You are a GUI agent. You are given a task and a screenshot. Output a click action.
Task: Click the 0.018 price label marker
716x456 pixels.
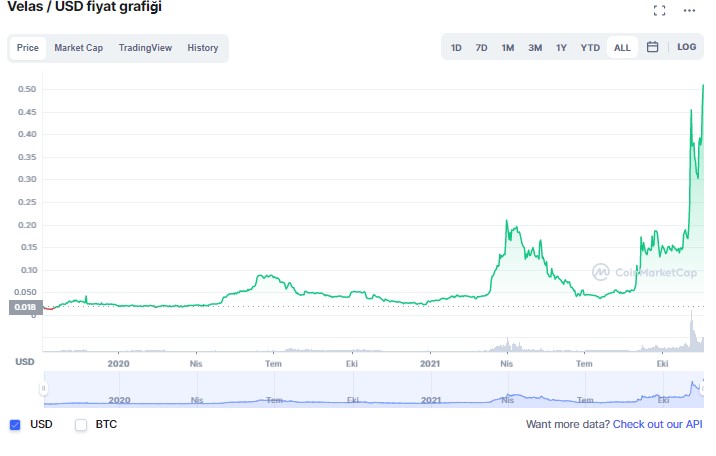(x=26, y=307)
